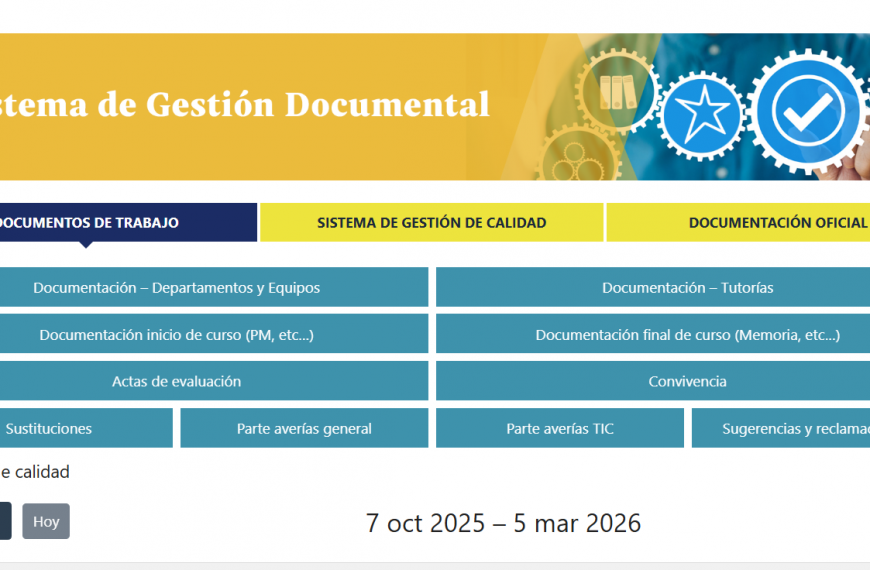
Task: Open Parte averías TIC form
Action: 560,428
